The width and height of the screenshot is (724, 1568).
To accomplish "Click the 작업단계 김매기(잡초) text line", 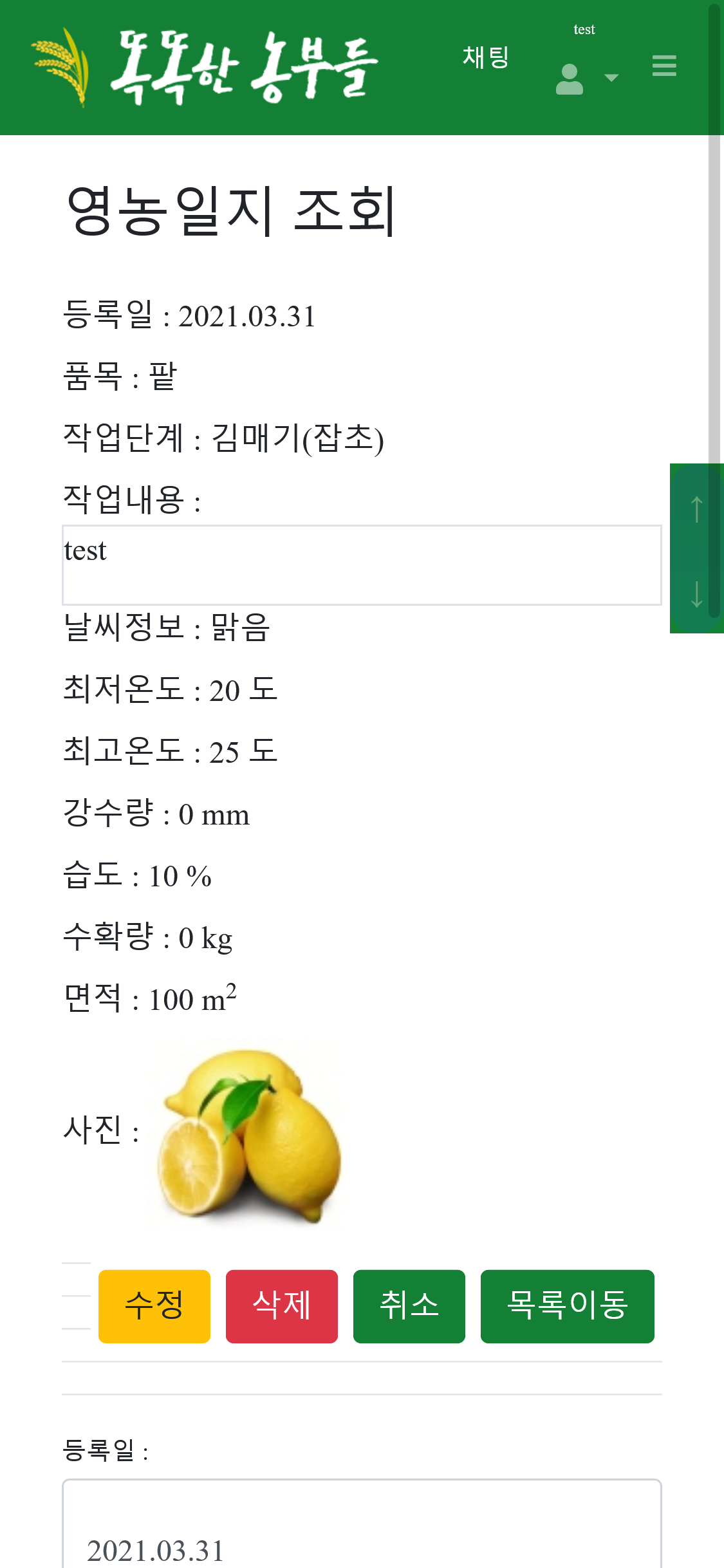I will point(223,438).
